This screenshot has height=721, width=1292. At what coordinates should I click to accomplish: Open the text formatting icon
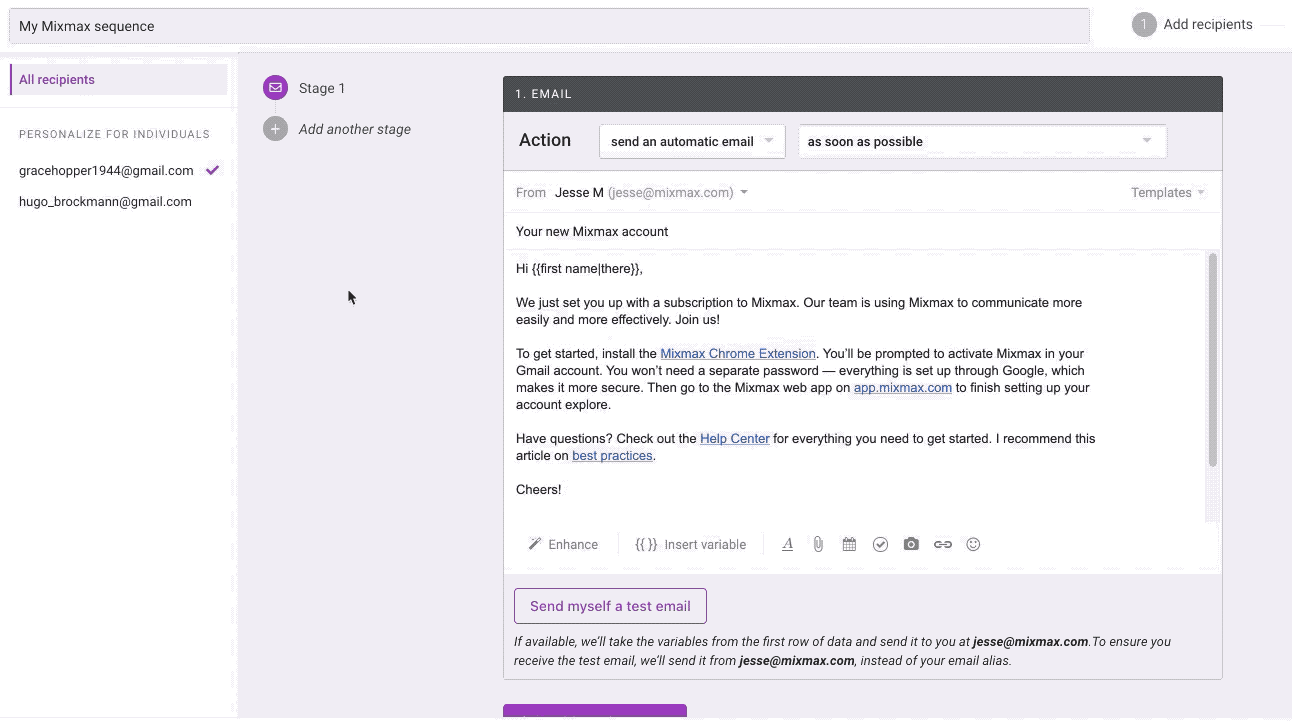(787, 544)
